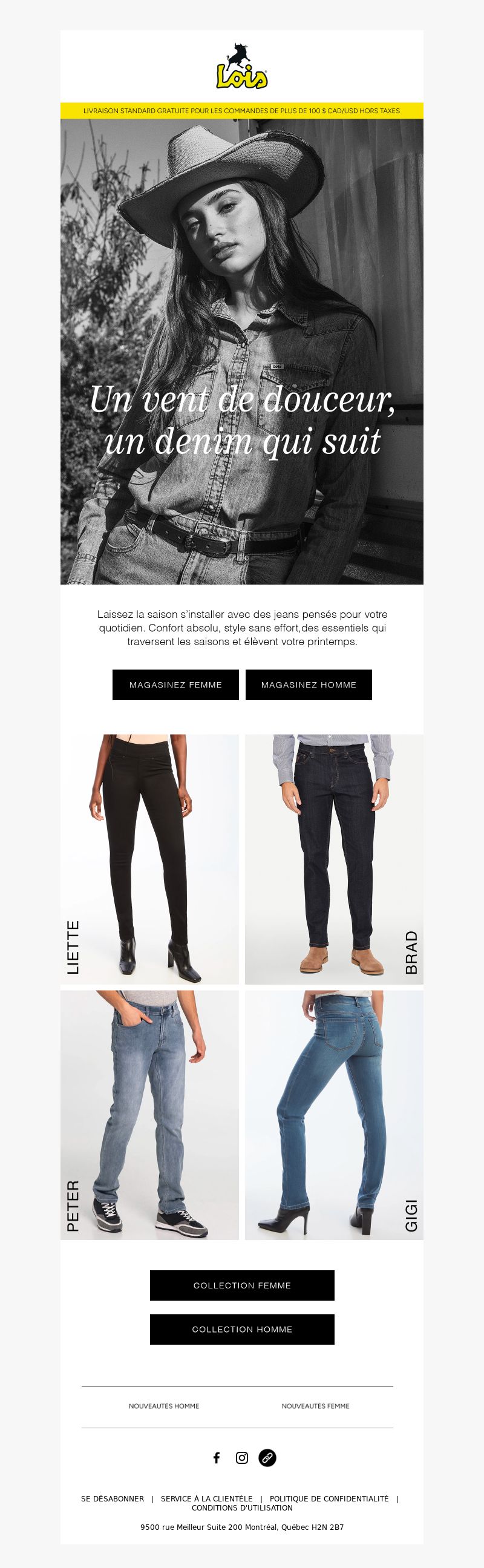This screenshot has width=484, height=1568.
Task: Click the Magasinez Femme button
Action: pos(175,685)
